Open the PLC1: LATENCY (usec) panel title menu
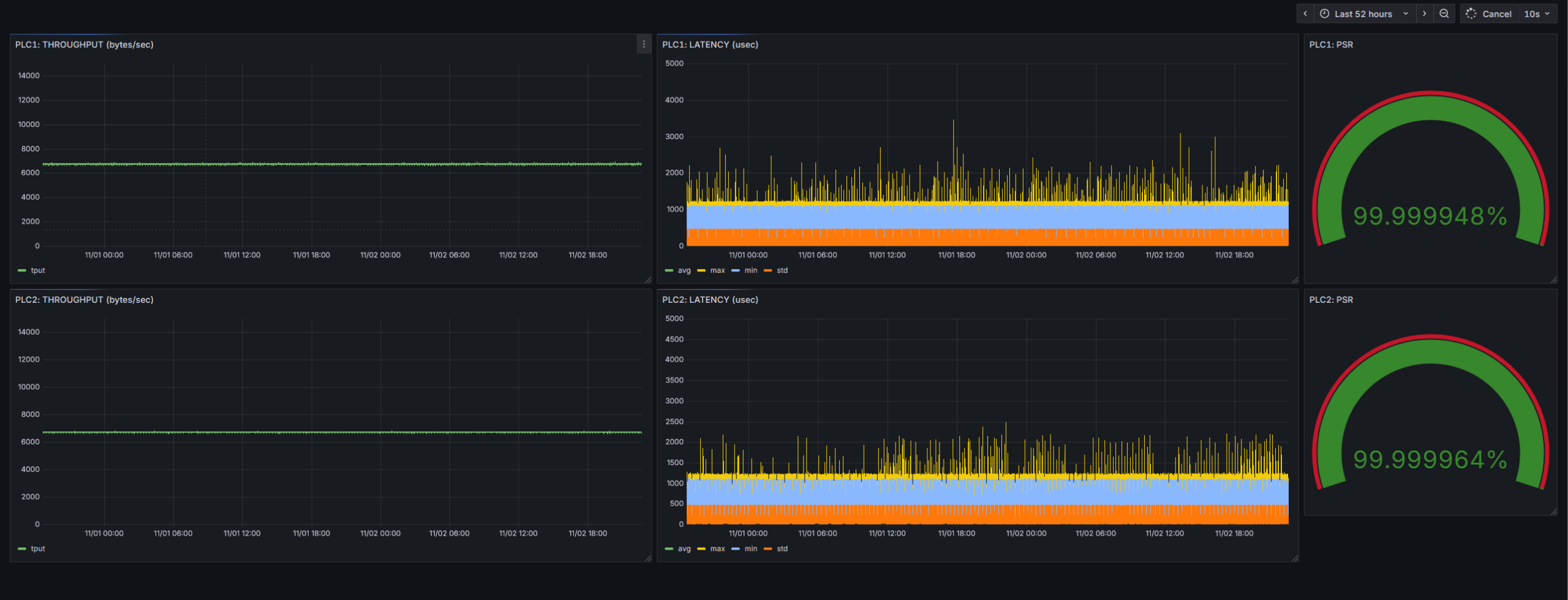The height and width of the screenshot is (600, 1568). [710, 45]
